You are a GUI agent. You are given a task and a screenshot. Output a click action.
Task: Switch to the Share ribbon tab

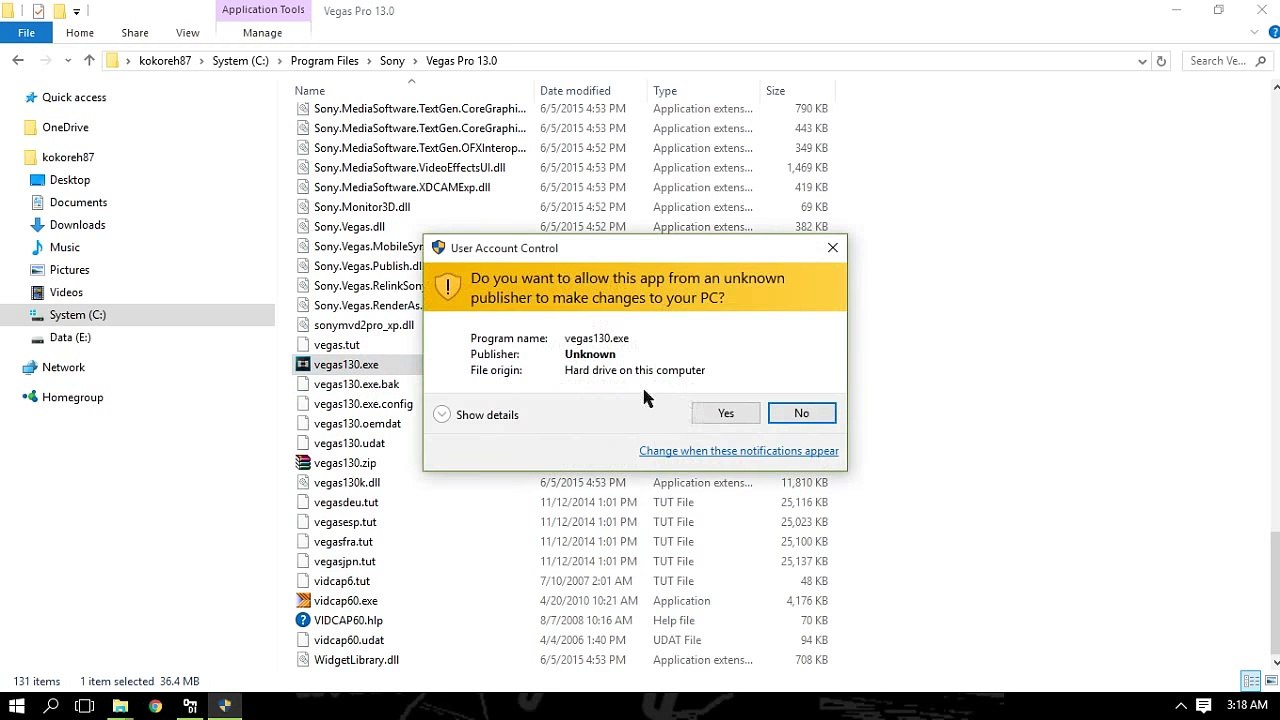pos(134,33)
